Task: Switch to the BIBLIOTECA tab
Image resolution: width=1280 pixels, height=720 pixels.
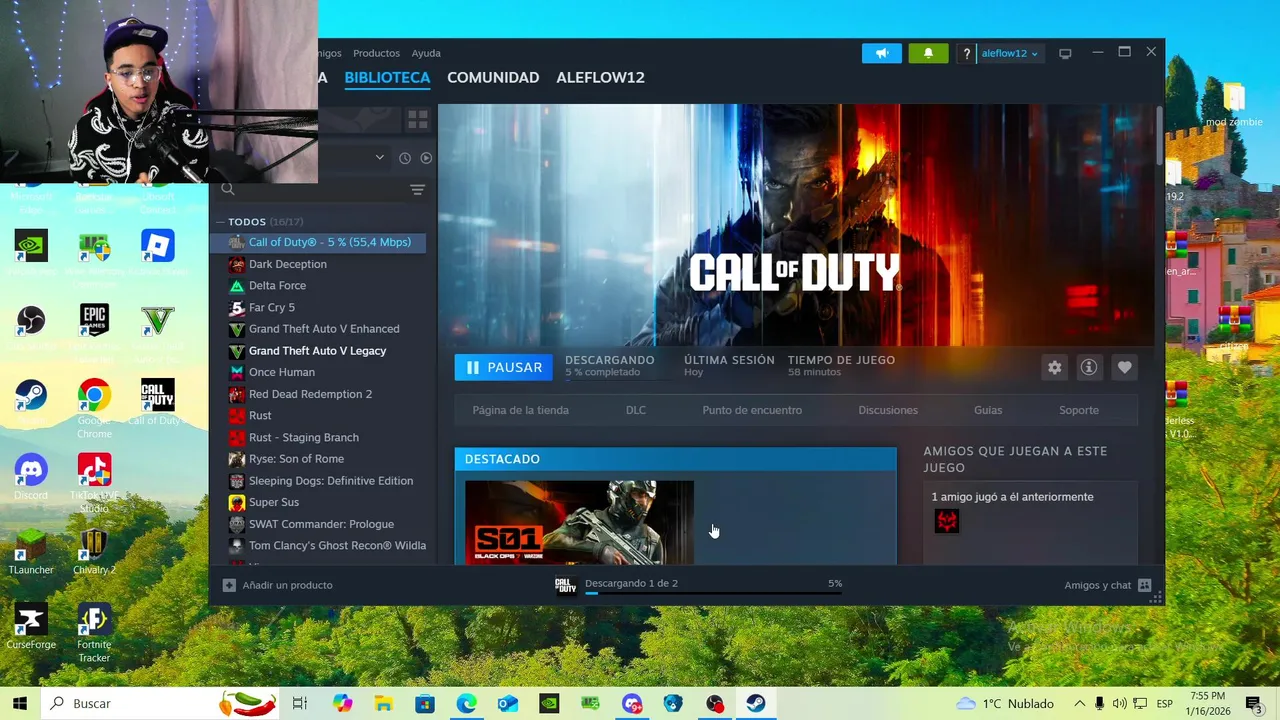Action: (387, 77)
